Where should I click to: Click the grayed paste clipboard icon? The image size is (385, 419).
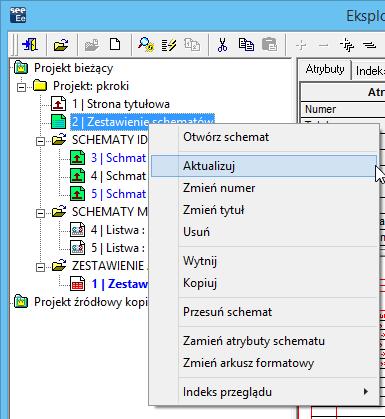(270, 44)
